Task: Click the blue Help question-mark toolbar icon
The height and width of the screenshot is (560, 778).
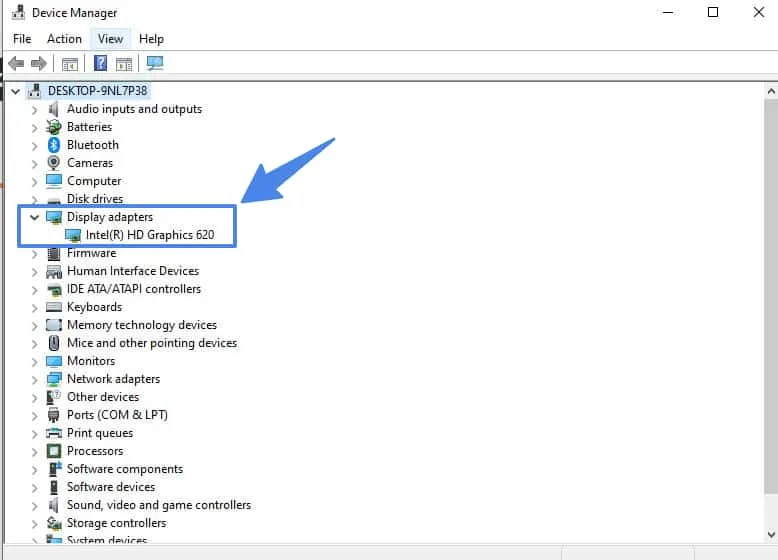Action: tap(100, 63)
